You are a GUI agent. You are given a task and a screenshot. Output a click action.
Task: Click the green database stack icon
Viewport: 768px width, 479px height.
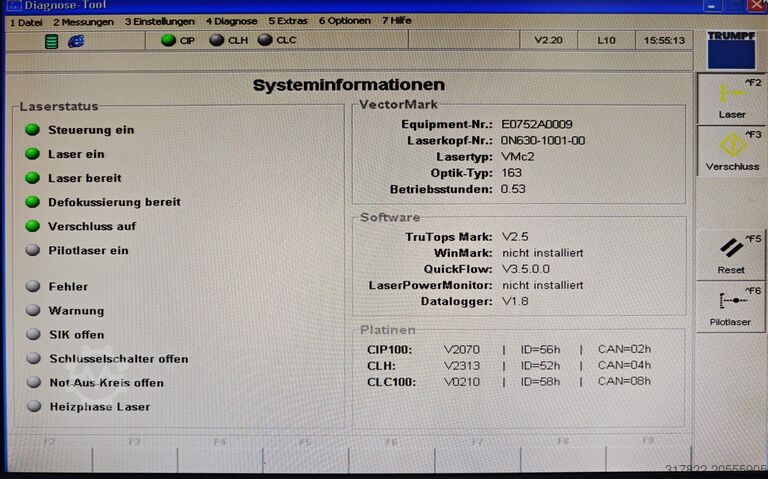coord(51,42)
